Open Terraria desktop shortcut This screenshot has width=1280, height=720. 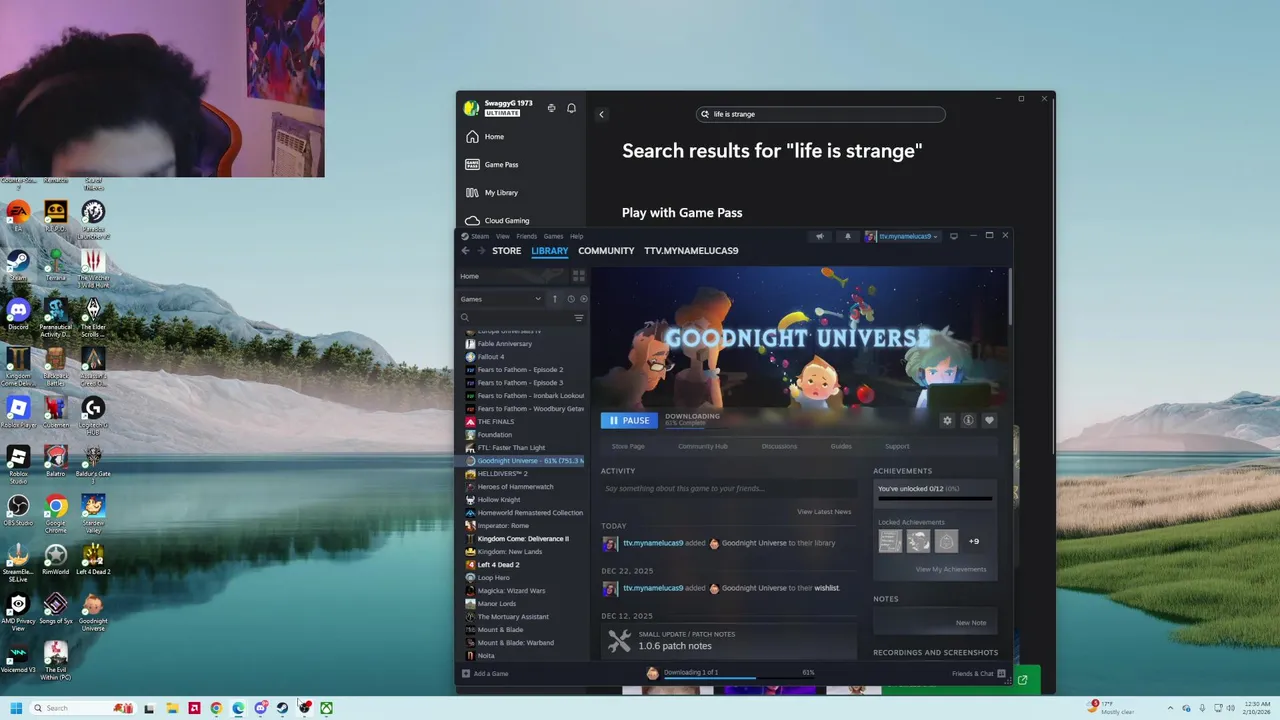56,265
